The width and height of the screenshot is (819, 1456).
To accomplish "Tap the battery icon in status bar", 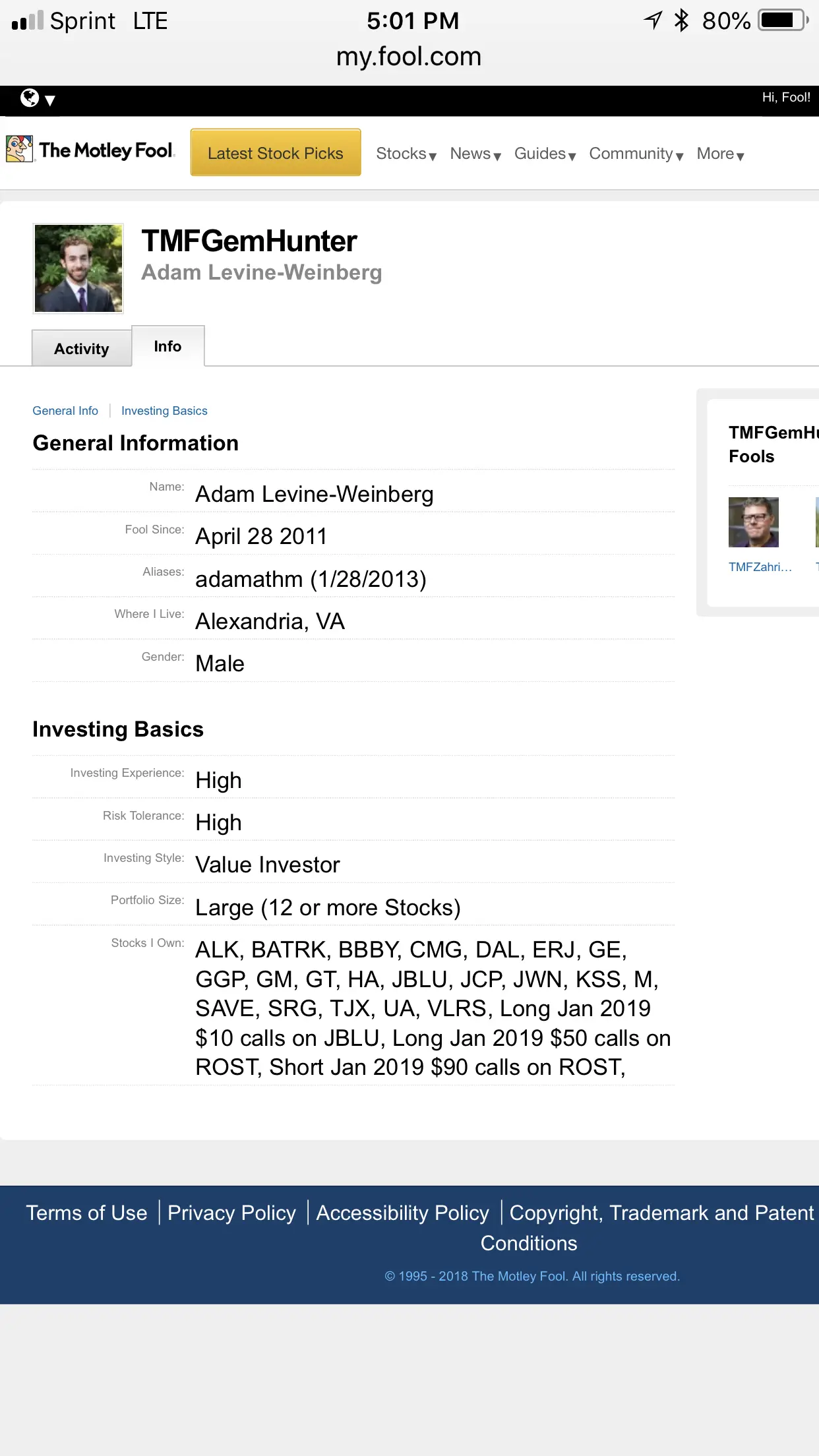I will coord(783,20).
